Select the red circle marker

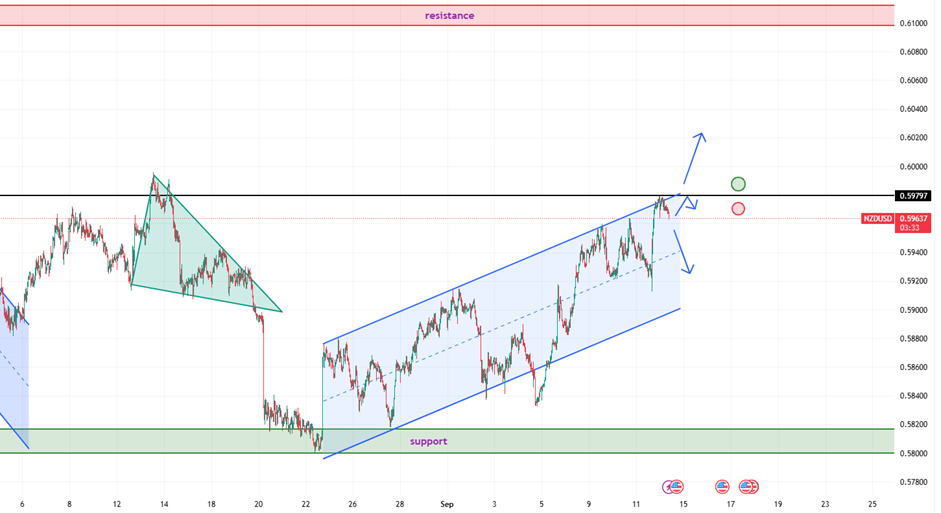click(738, 209)
